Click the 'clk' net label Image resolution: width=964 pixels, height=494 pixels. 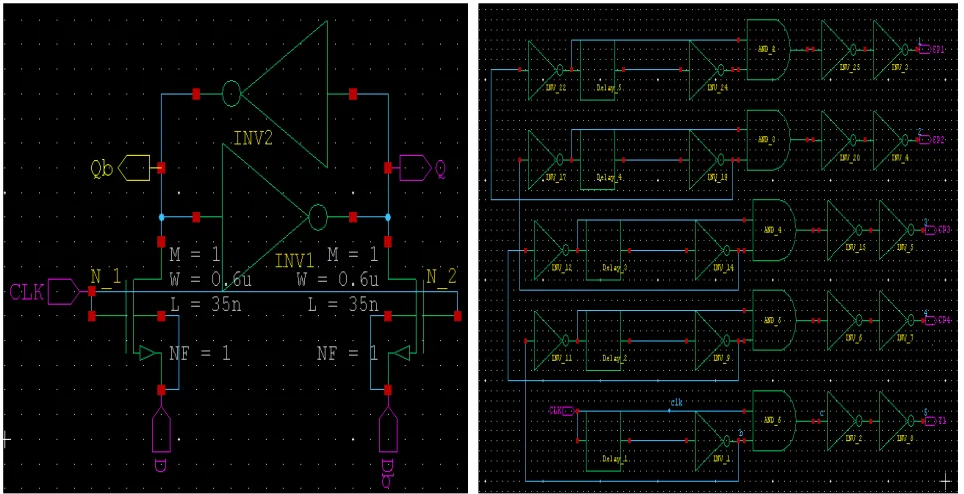[674, 404]
